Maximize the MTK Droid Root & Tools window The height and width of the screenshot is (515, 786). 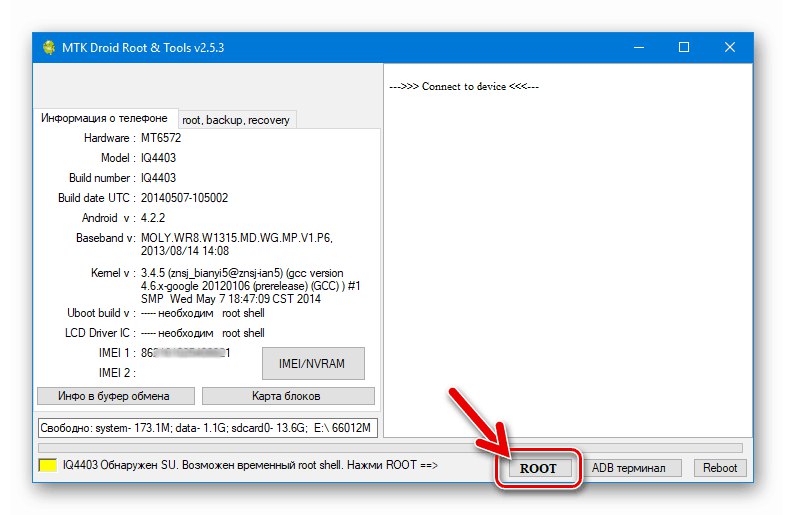coord(684,48)
